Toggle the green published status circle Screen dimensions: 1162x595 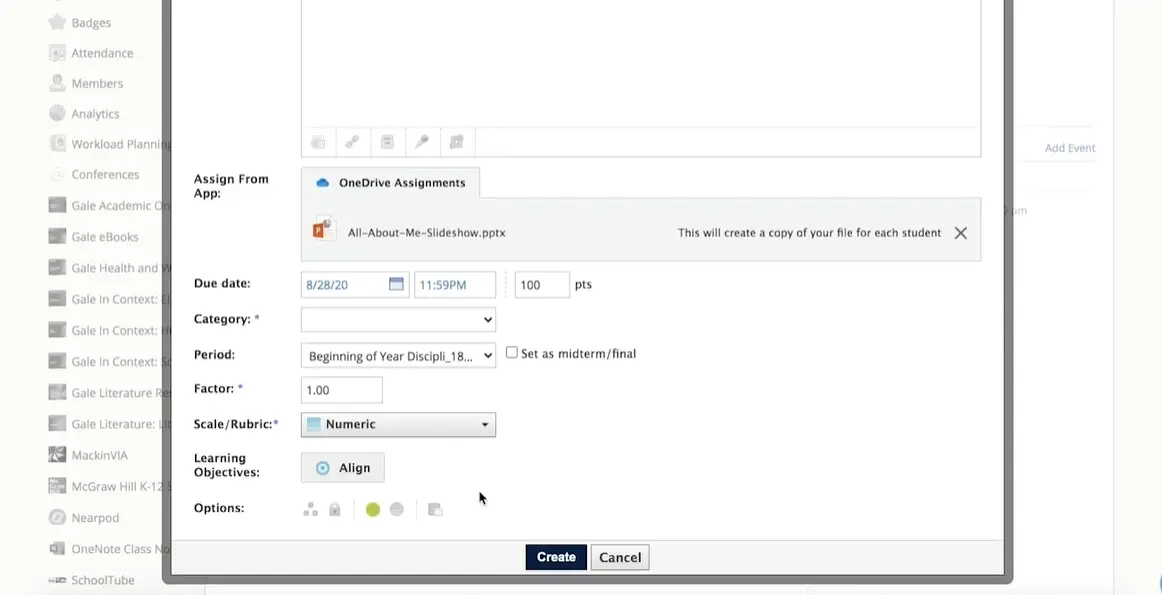[x=373, y=510]
